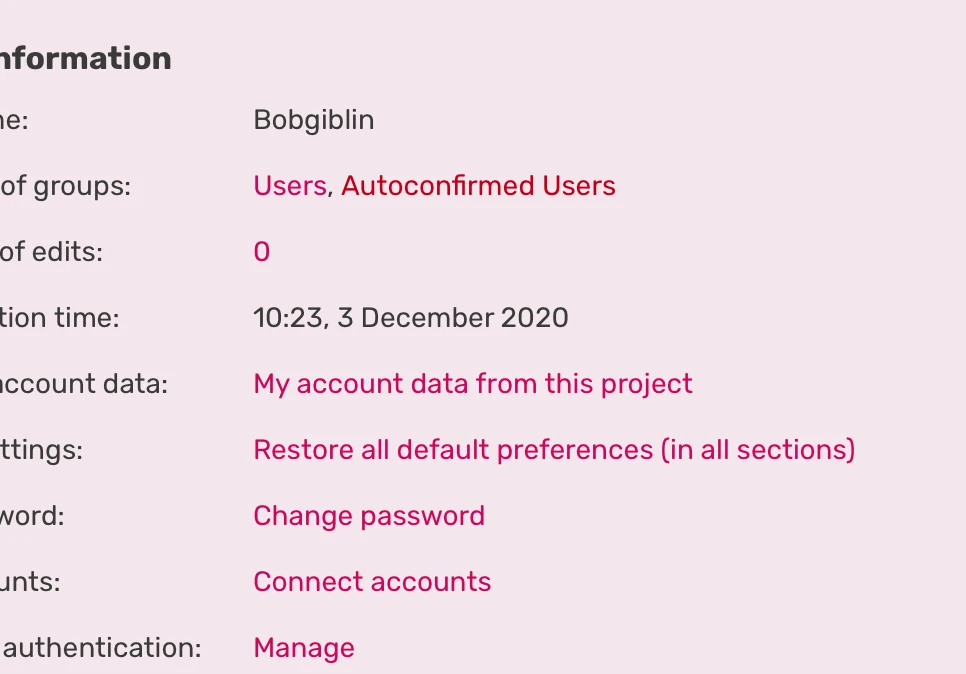Click the settings row label

click(x=41, y=450)
